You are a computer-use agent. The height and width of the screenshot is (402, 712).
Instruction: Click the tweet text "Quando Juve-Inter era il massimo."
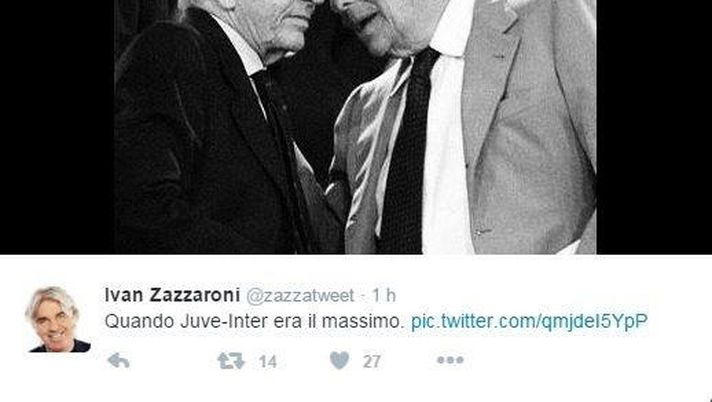[254, 321]
